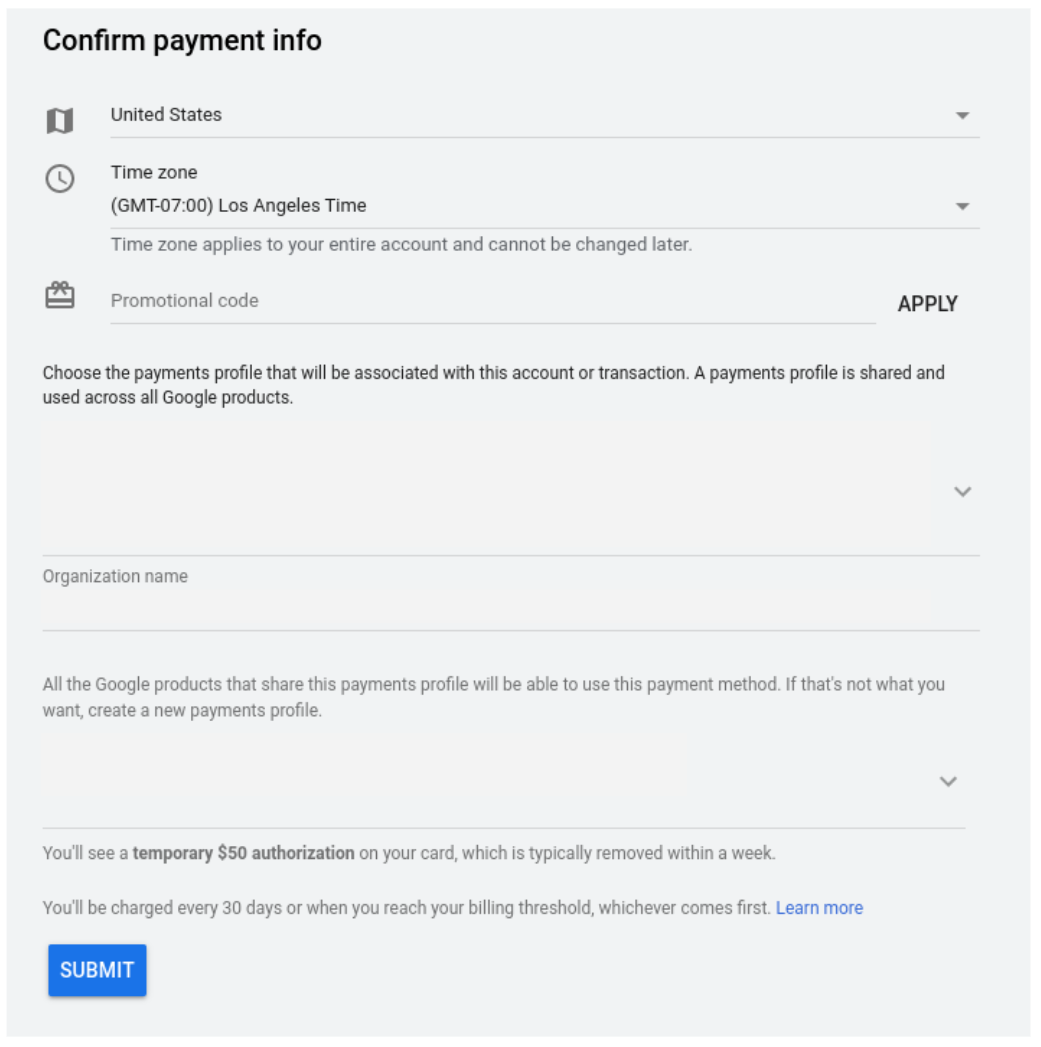This screenshot has width=1041, height=1047.
Task: Open the Los Angeles Time zone selector
Action: click(530, 206)
